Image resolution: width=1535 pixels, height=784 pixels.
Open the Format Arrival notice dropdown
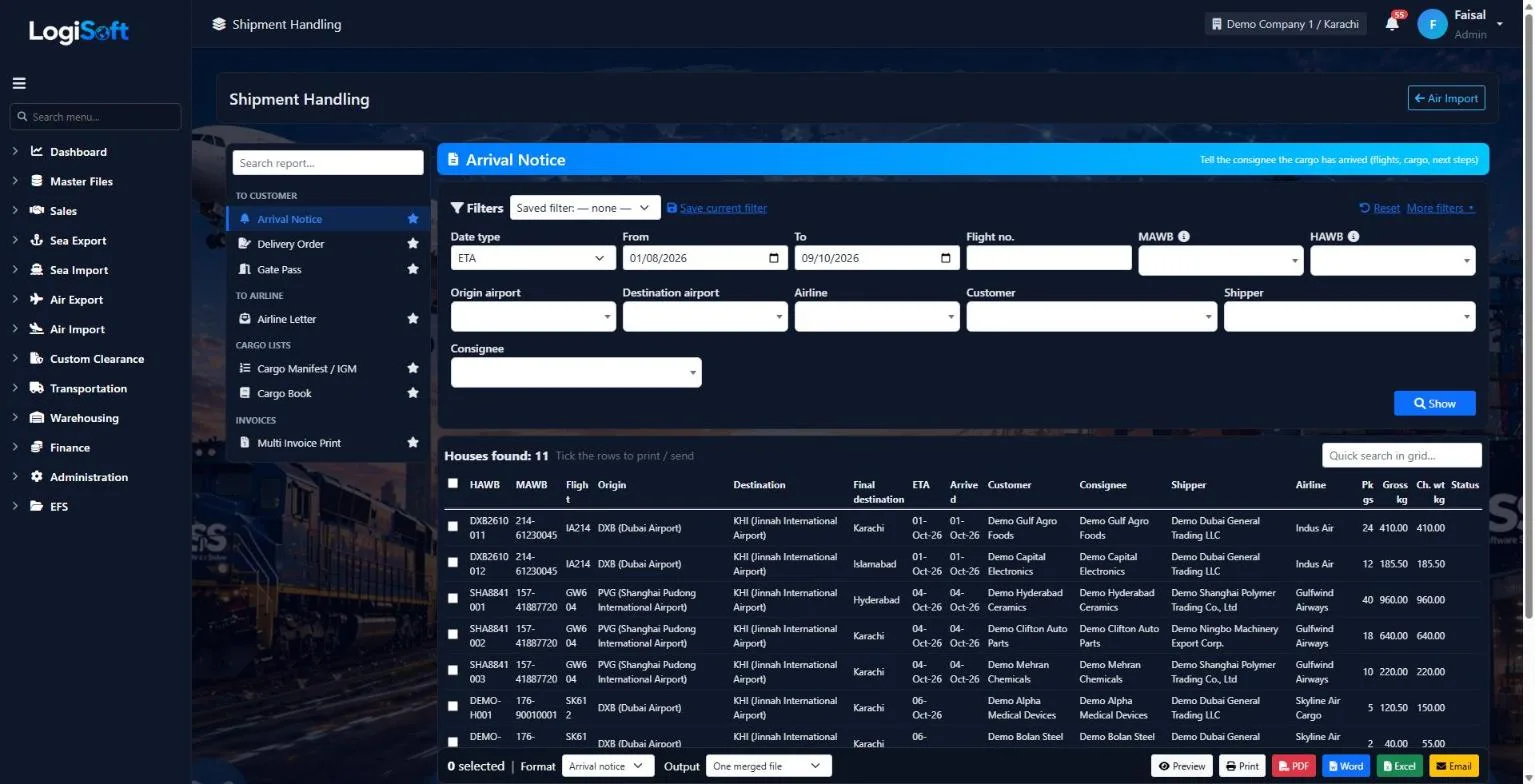point(608,766)
